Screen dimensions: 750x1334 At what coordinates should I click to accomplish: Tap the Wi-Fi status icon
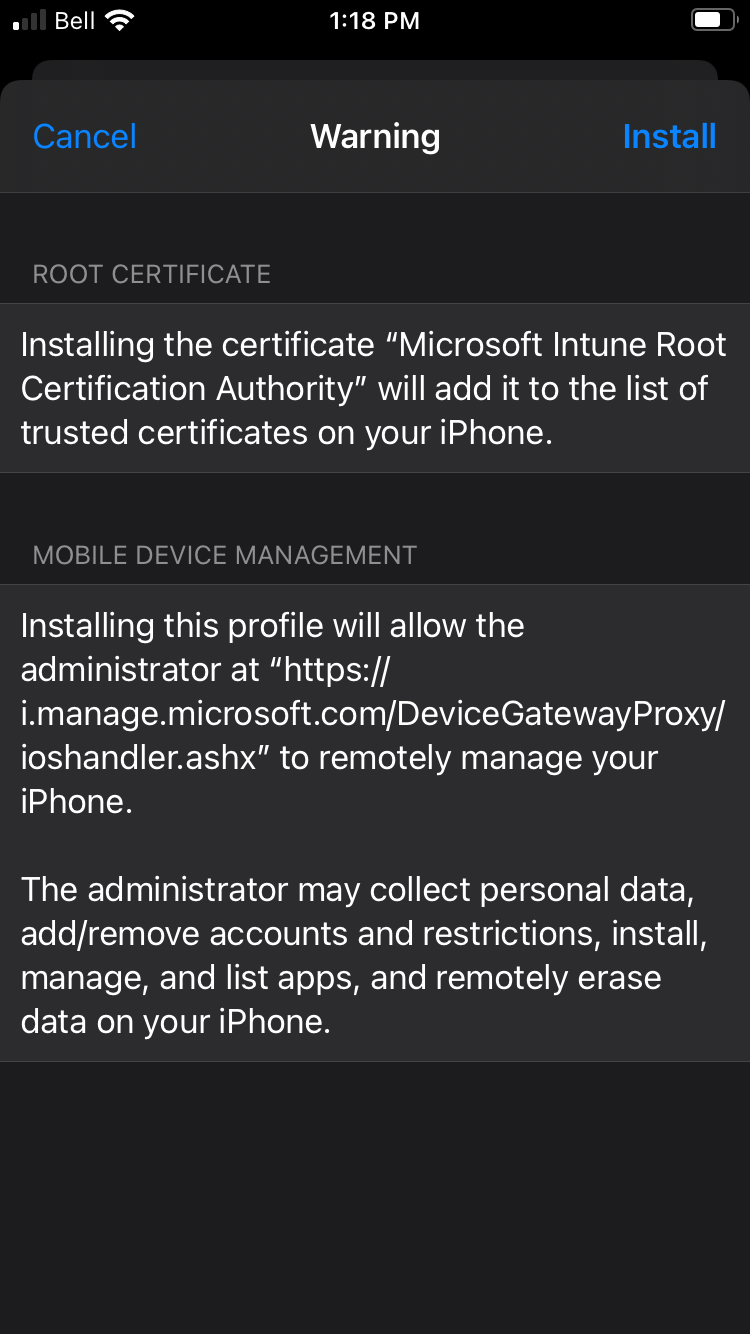pos(121,21)
